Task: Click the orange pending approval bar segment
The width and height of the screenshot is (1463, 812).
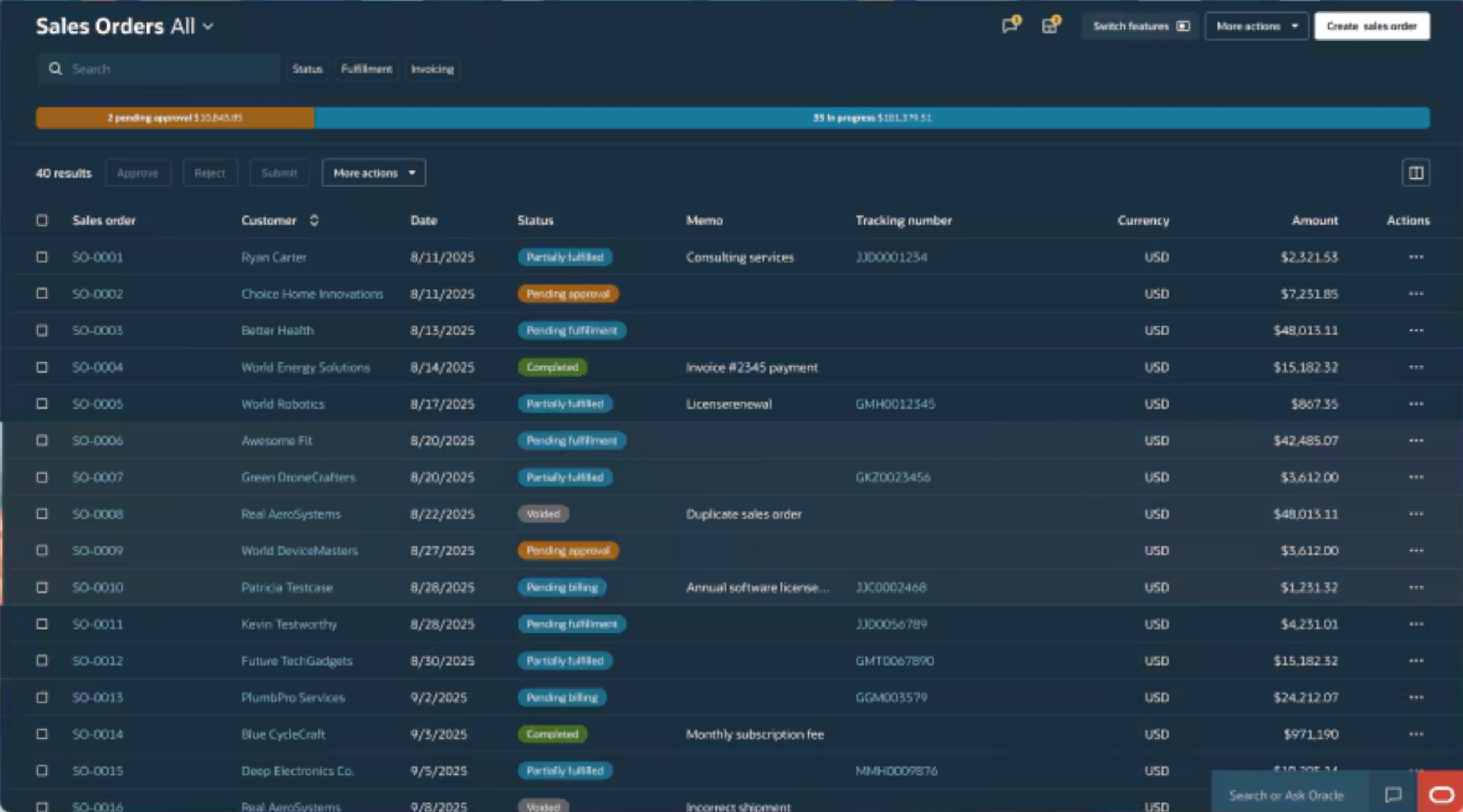Action: 175,118
